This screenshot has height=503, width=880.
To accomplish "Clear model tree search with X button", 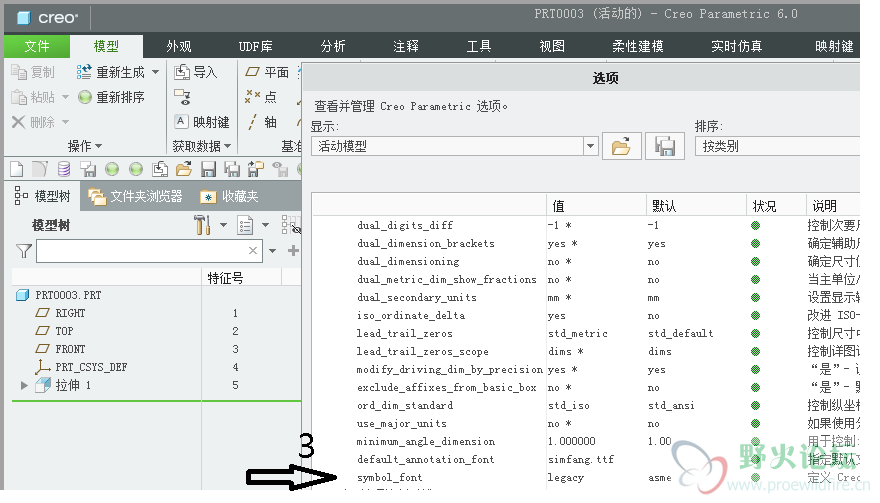I will pyautogui.click(x=253, y=250).
